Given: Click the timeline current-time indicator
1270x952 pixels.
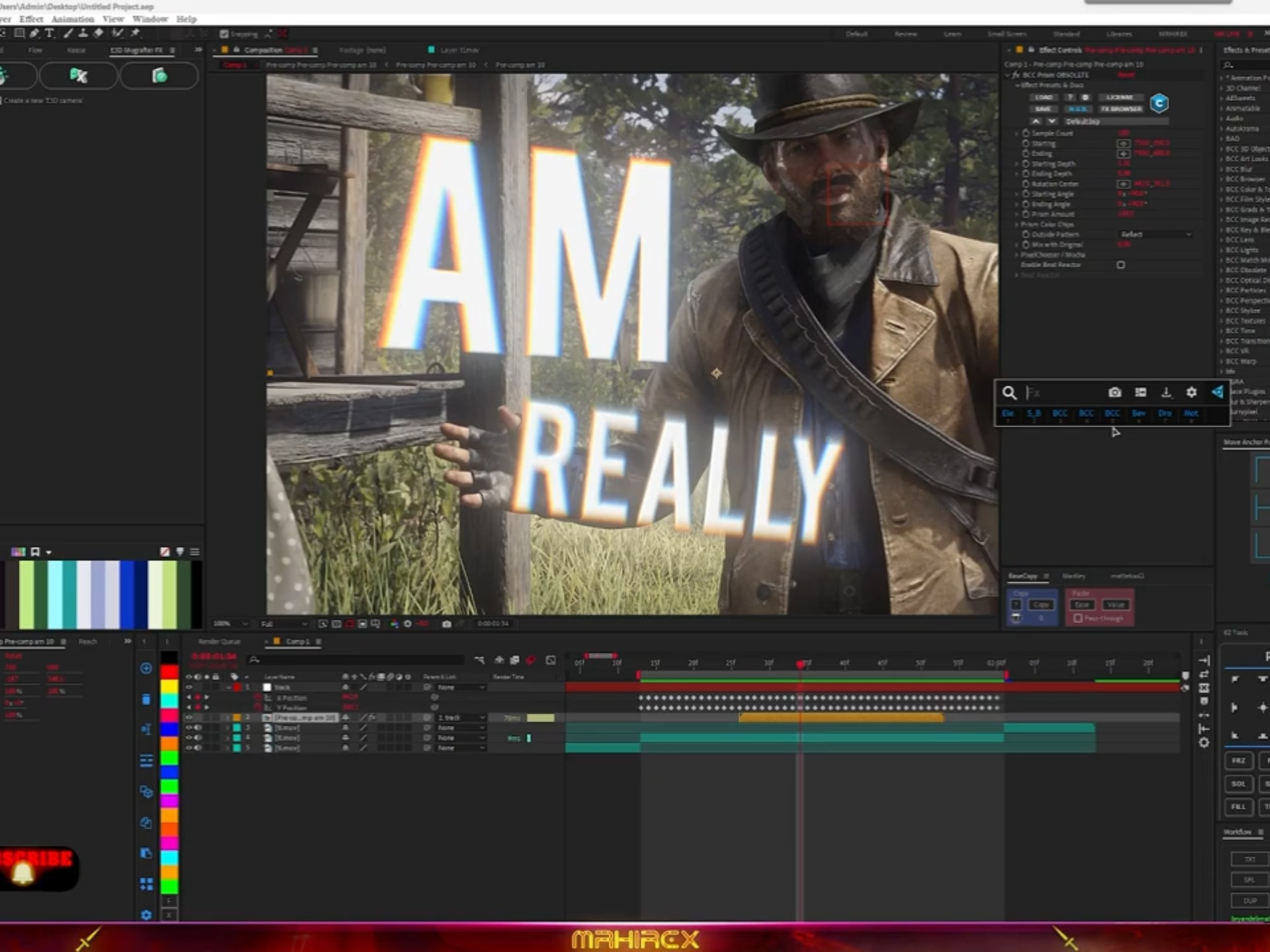Looking at the screenshot, I should [800, 664].
